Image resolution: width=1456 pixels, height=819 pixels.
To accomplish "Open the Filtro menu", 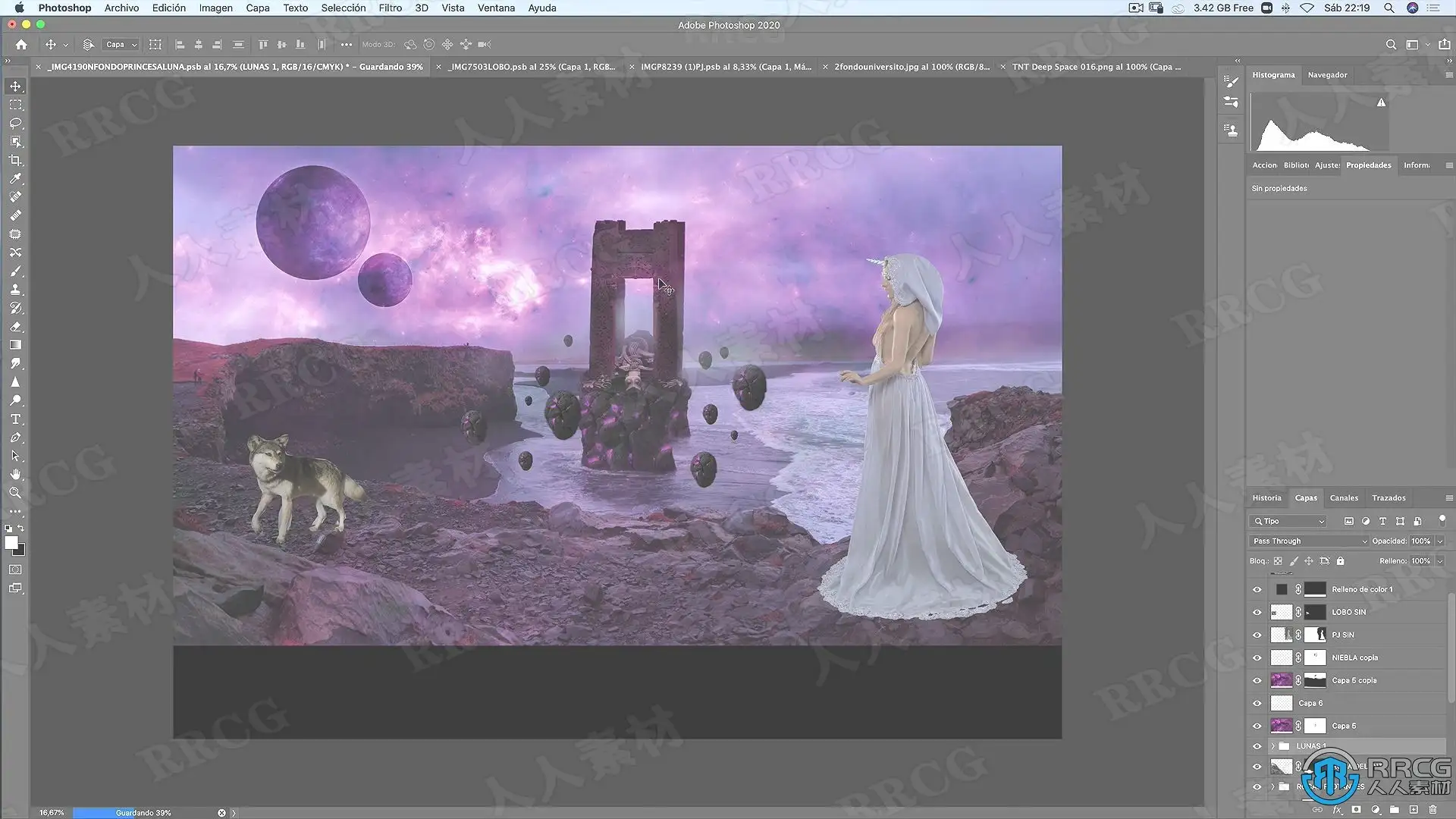I will (390, 8).
